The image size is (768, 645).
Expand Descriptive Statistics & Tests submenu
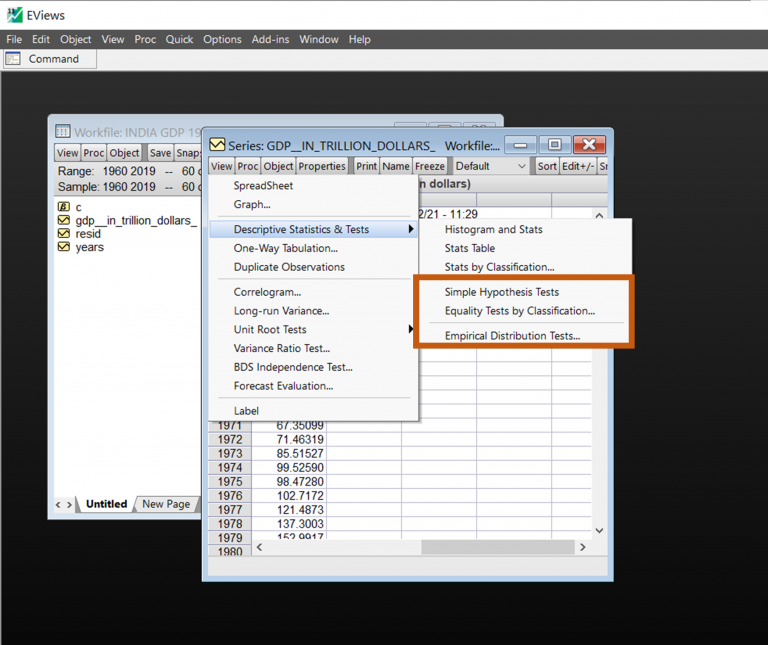click(313, 229)
